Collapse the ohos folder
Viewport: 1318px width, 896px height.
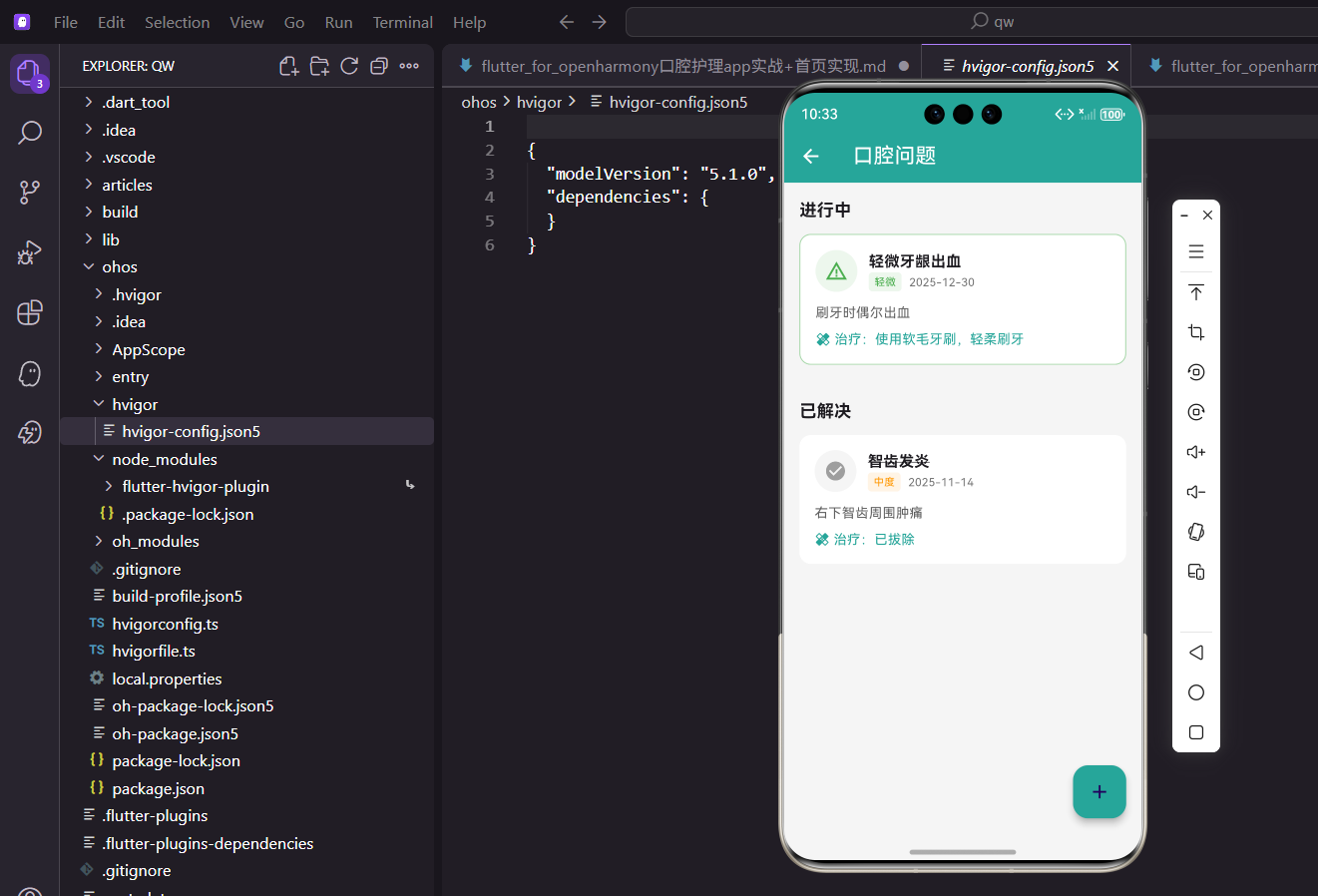pyautogui.click(x=246, y=266)
